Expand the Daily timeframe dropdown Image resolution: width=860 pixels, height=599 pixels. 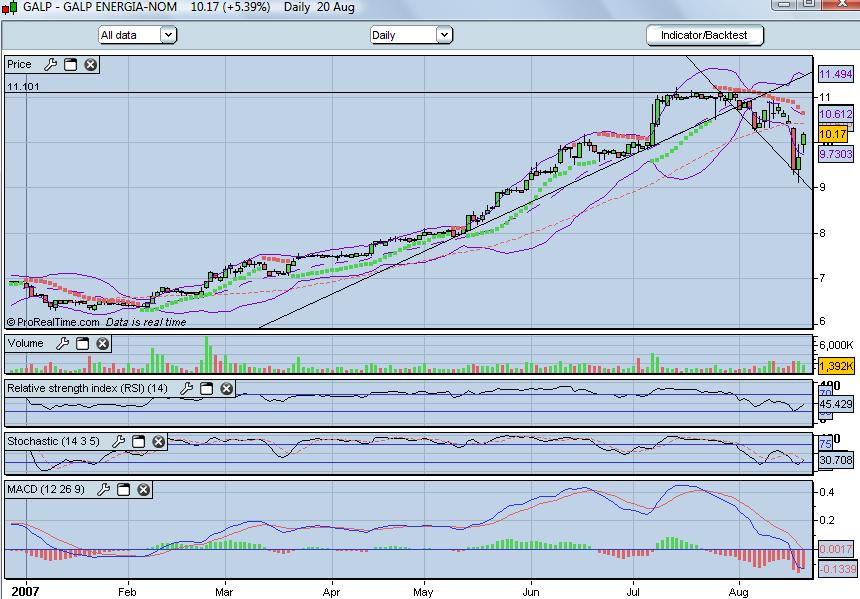click(x=444, y=35)
